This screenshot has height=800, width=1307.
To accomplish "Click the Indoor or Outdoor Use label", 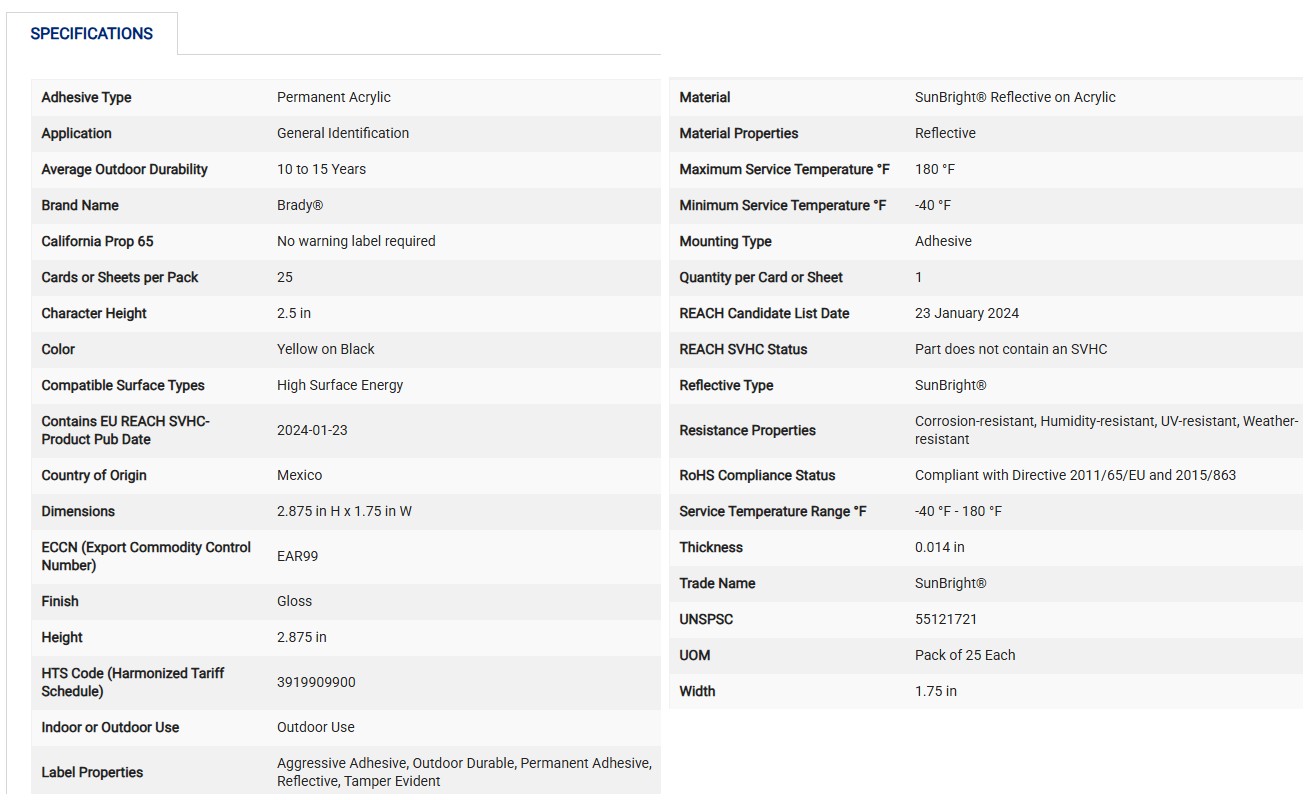I will 110,727.
